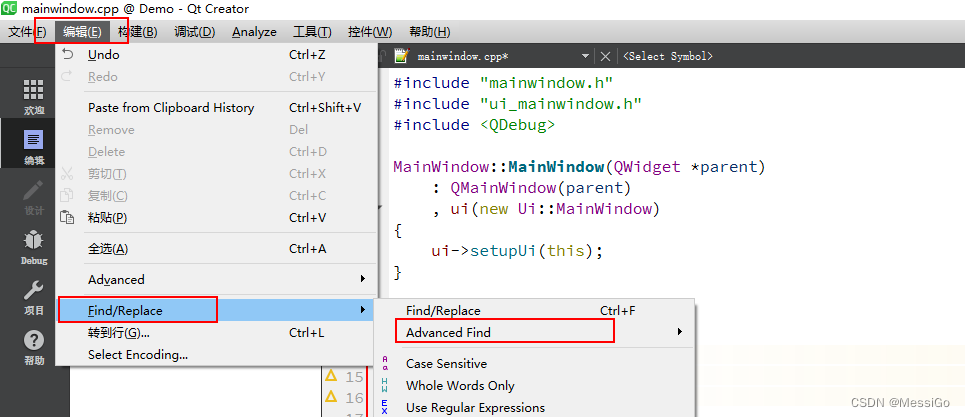Image resolution: width=965 pixels, height=417 pixels.
Task: Close the mainwindow.cpp document with X
Action: pyautogui.click(x=605, y=57)
